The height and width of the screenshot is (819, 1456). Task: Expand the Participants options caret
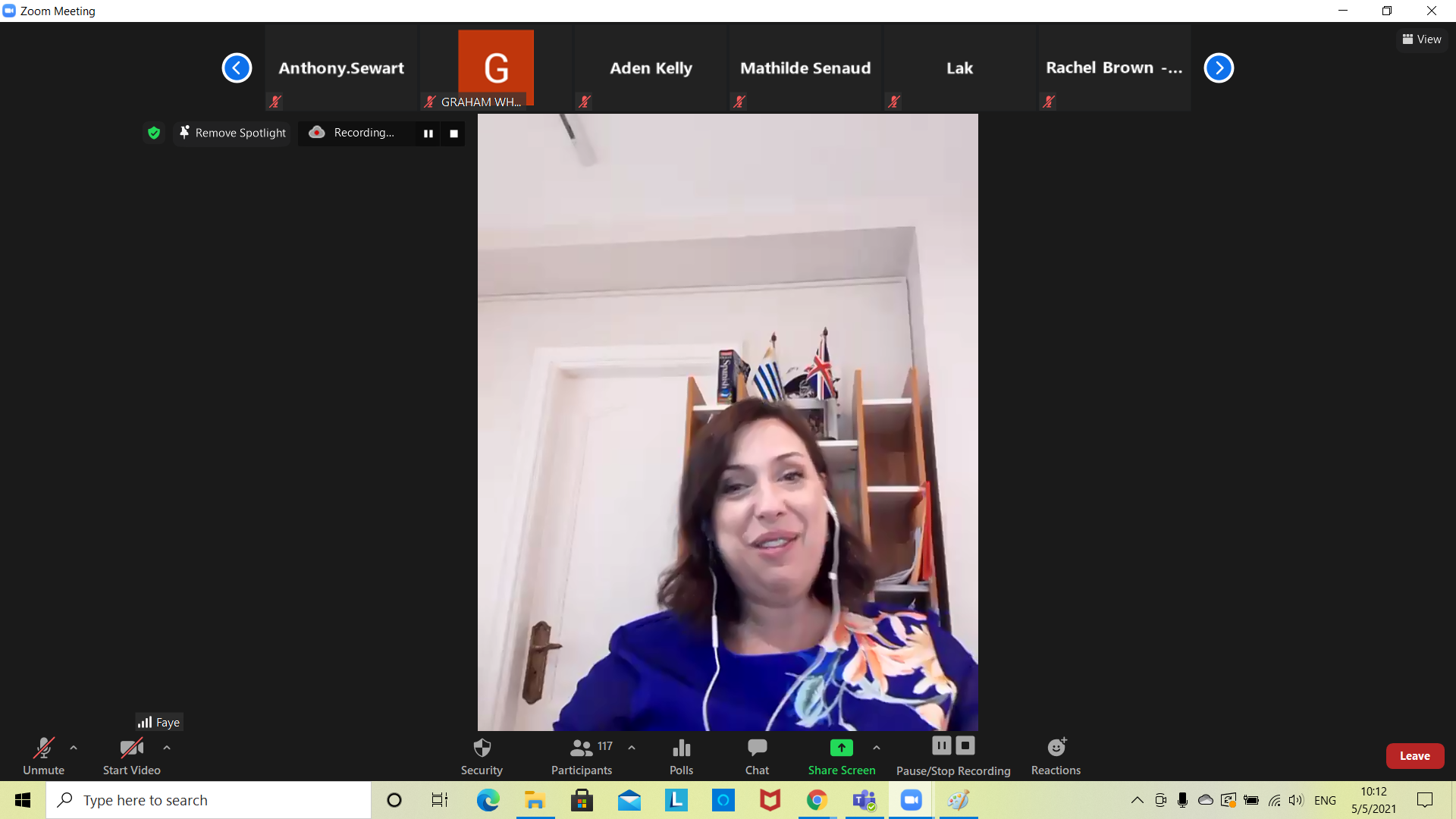tap(632, 748)
